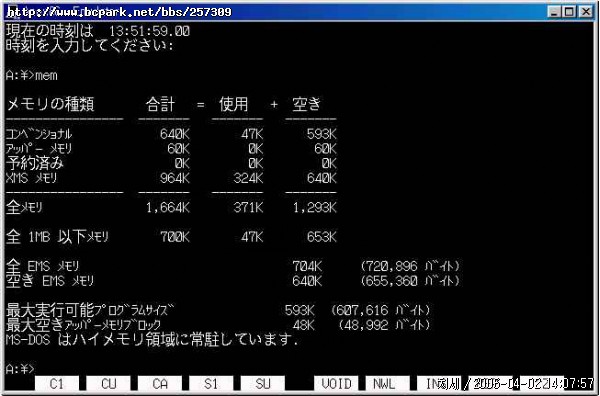Viewport: 600px width, 396px height.
Task: Click the S1 function key label
Action: [x=211, y=383]
